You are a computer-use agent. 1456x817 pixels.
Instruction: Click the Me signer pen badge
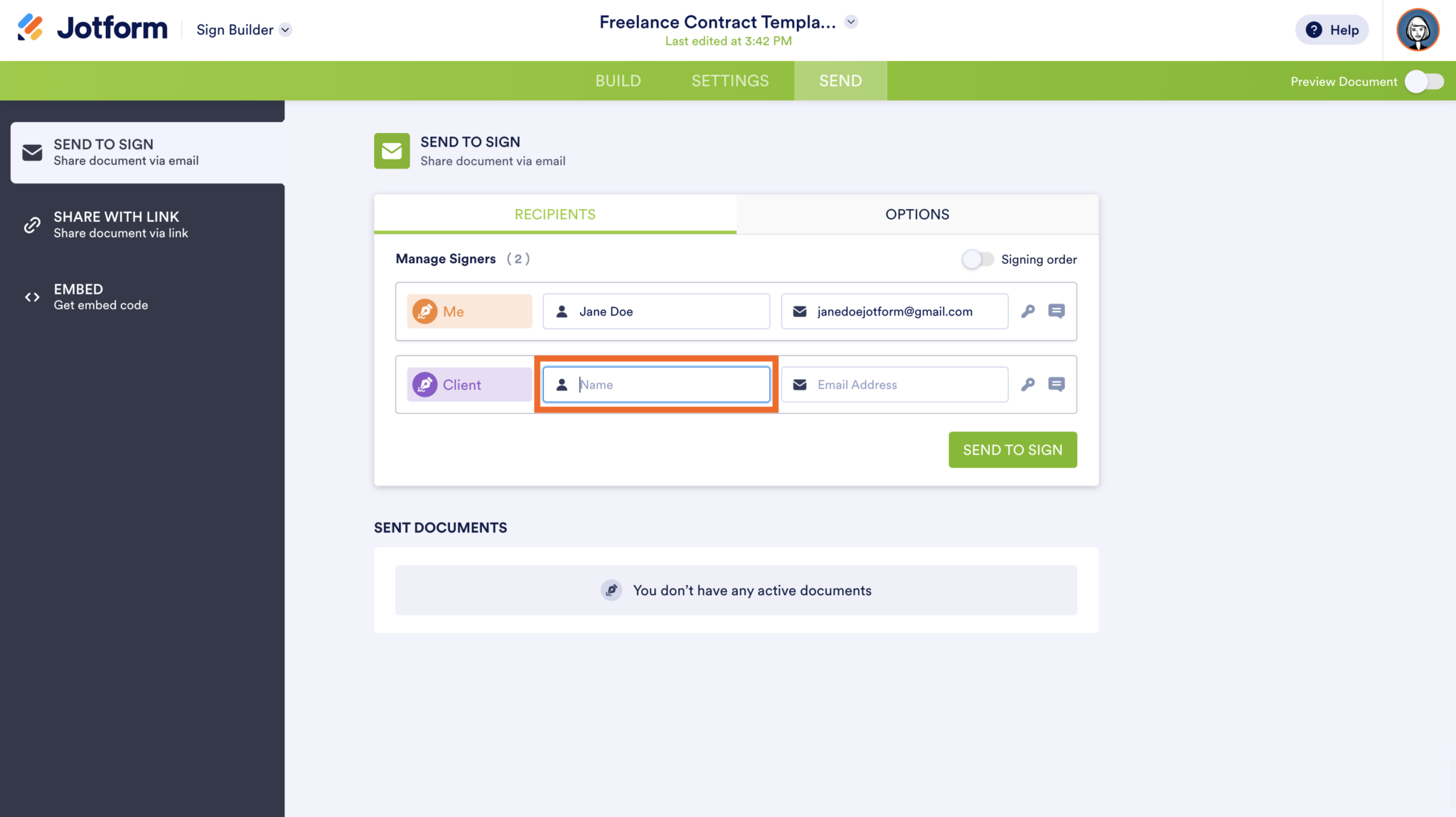424,311
